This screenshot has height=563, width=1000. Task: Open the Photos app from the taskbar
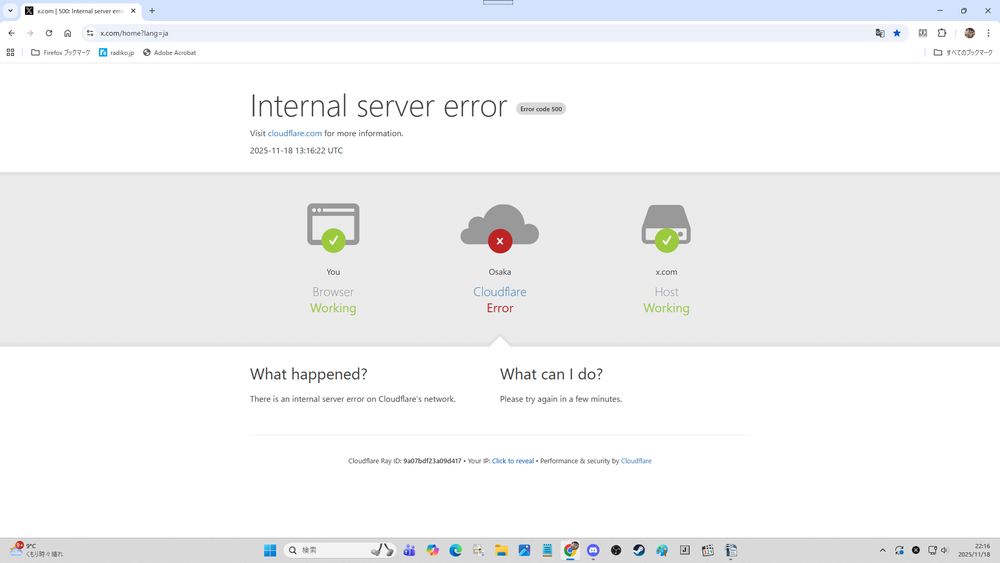pos(524,550)
